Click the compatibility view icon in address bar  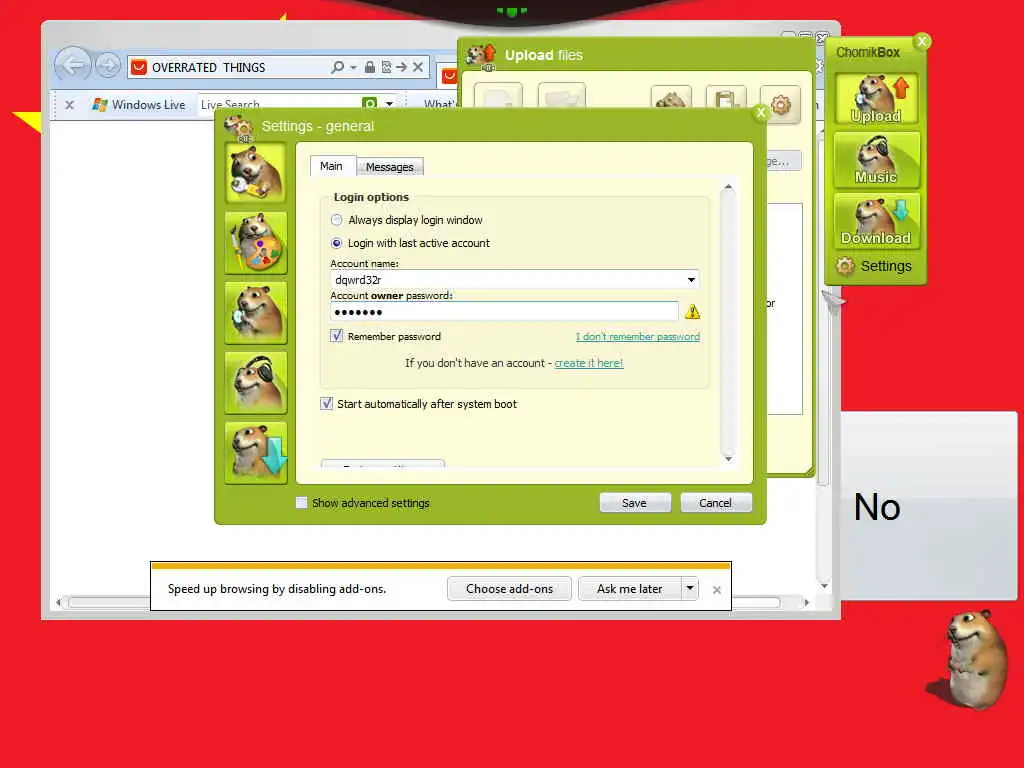coord(386,67)
